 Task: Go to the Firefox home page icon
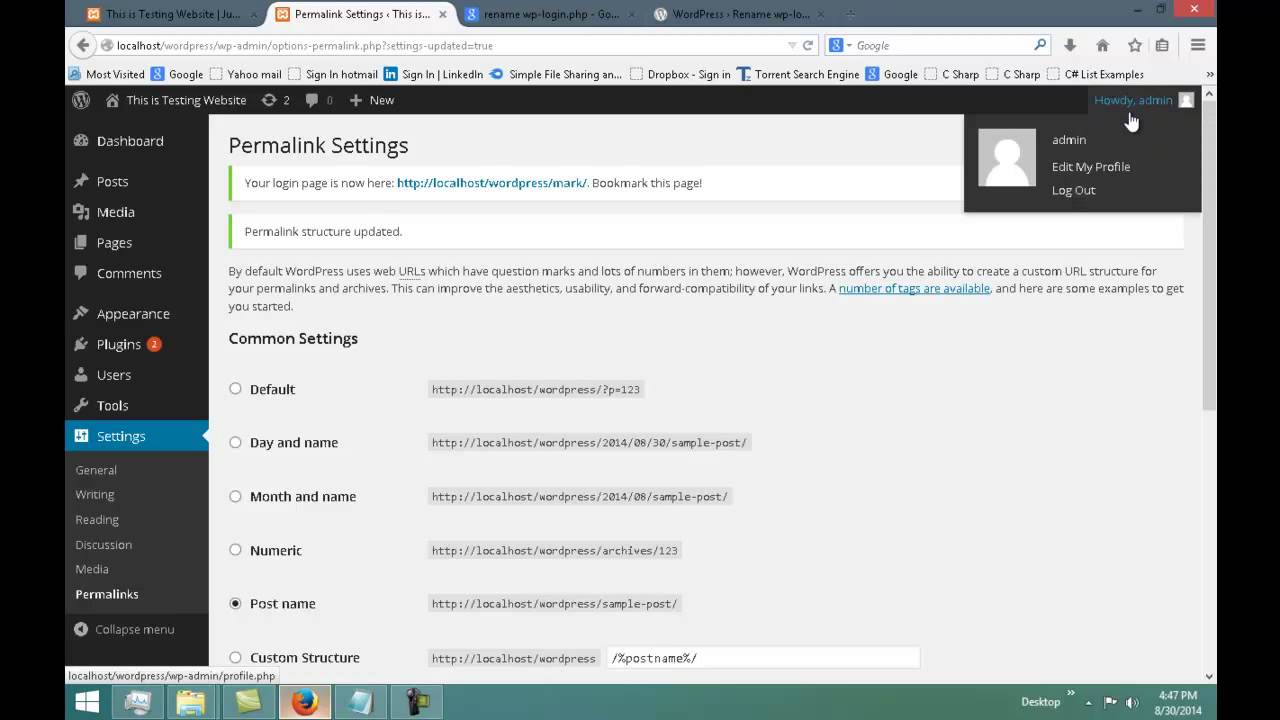tap(1102, 45)
